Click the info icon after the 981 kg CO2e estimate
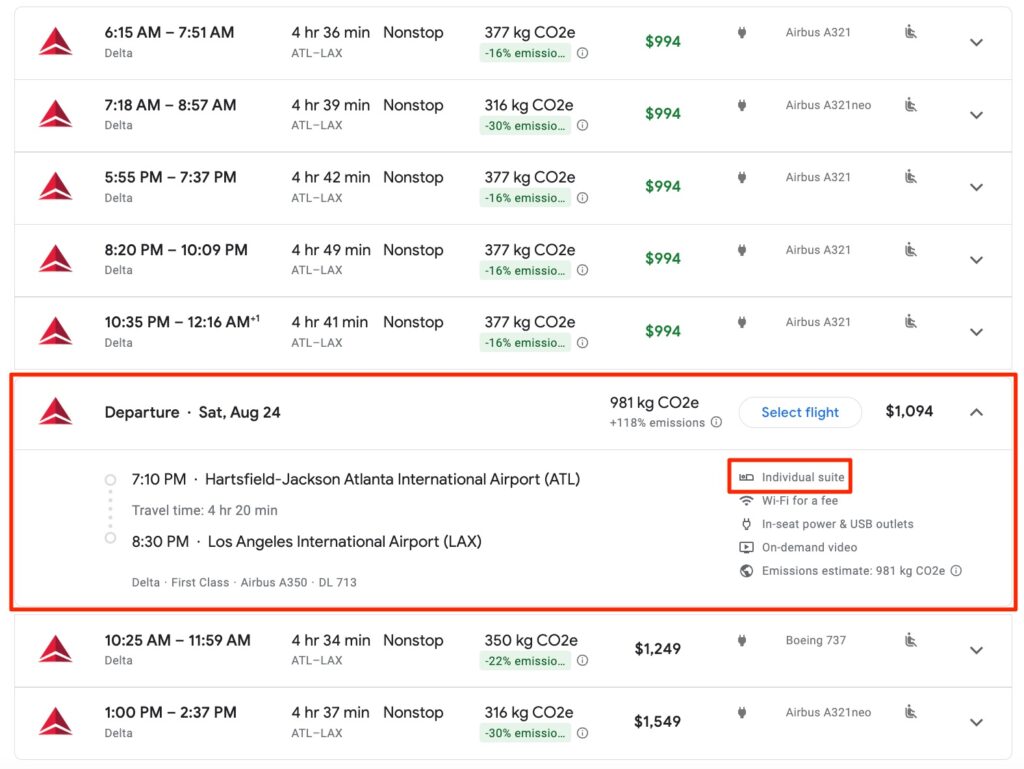The height and width of the screenshot is (769, 1024). tap(954, 570)
